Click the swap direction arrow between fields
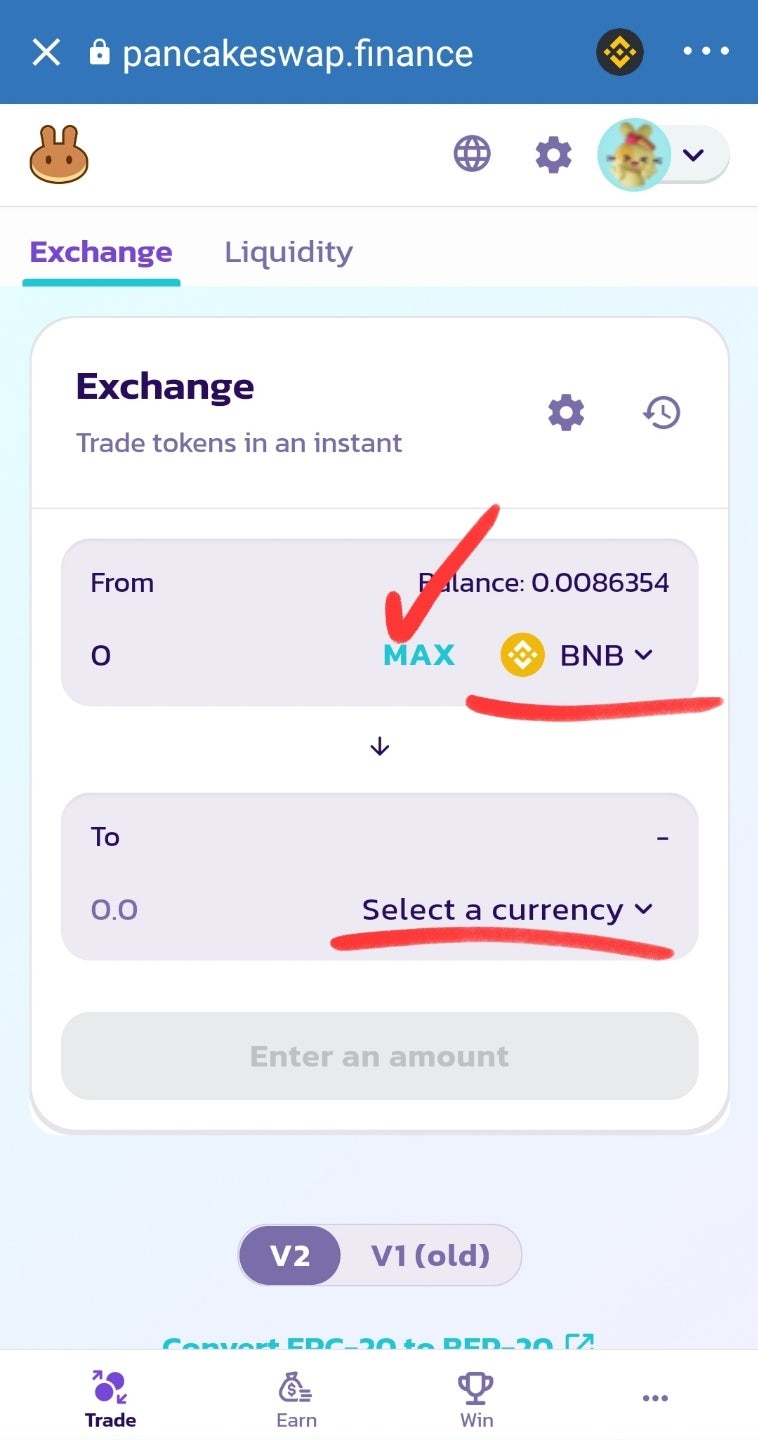Screen dimensions: 758x1440 pos(379,747)
